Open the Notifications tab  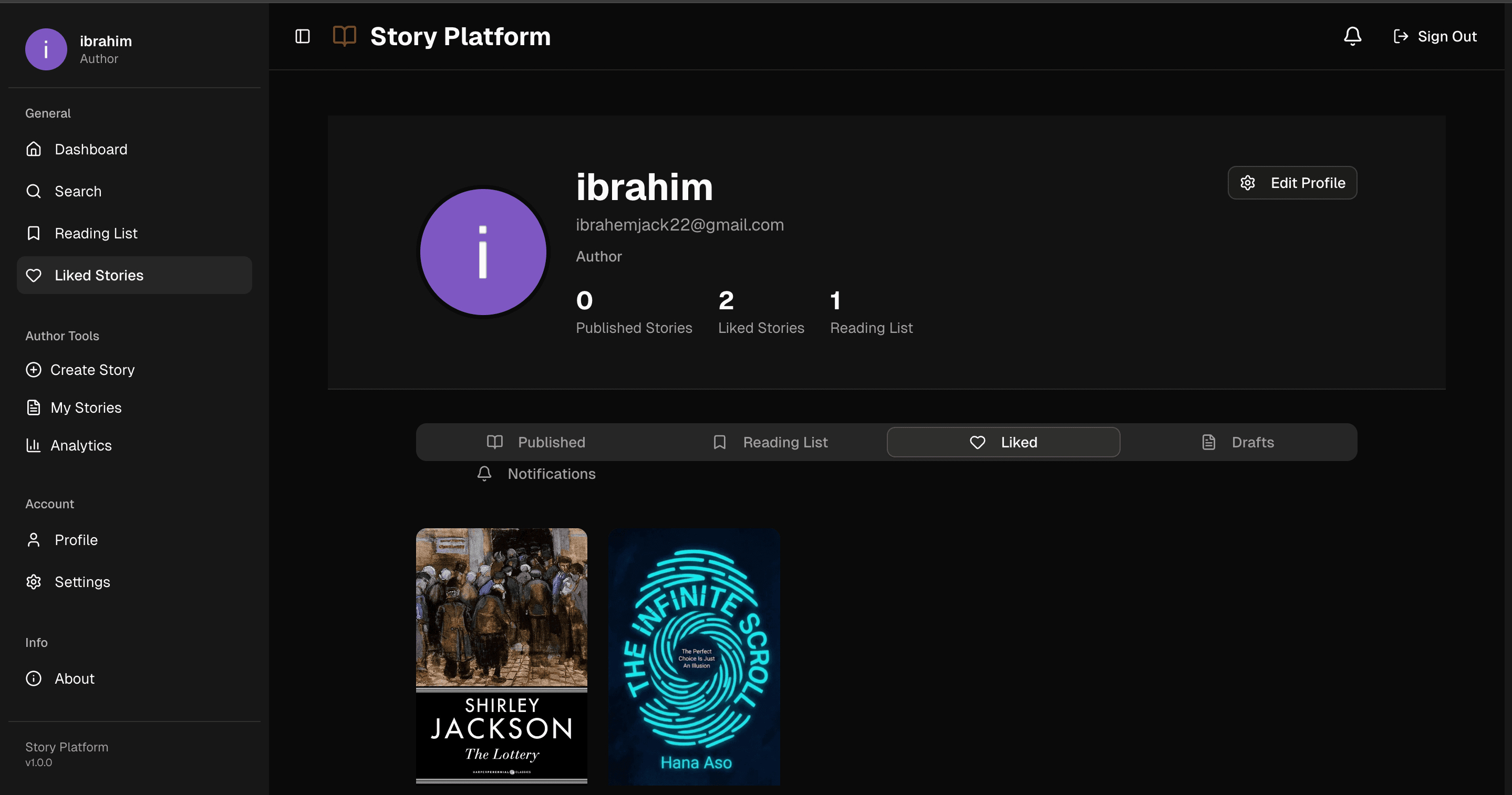coord(536,474)
